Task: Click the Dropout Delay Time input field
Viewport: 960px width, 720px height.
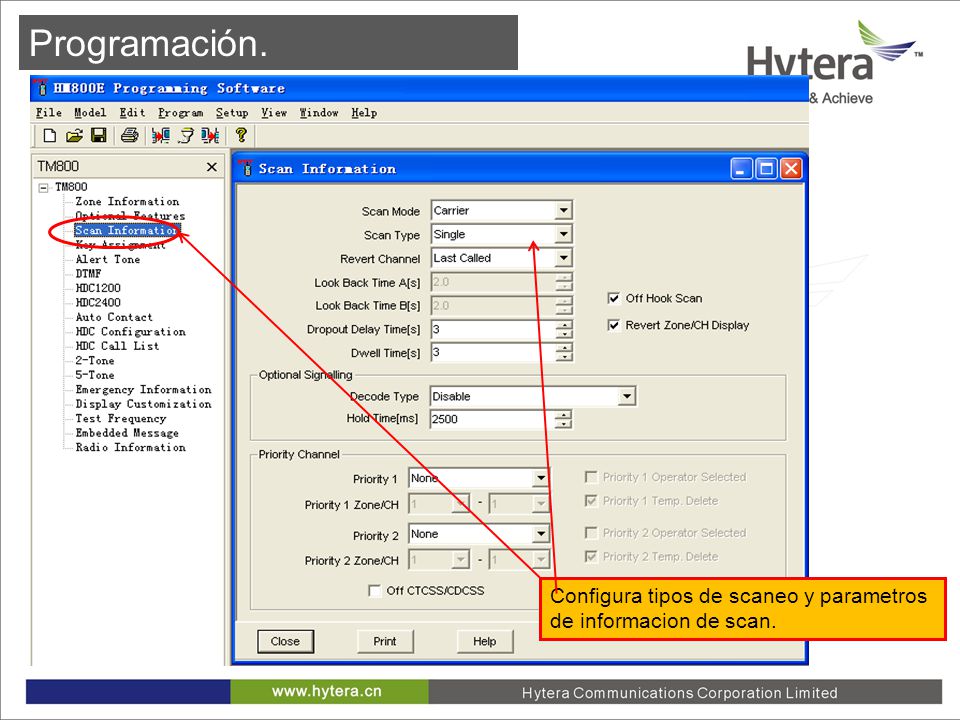Action: (493, 329)
